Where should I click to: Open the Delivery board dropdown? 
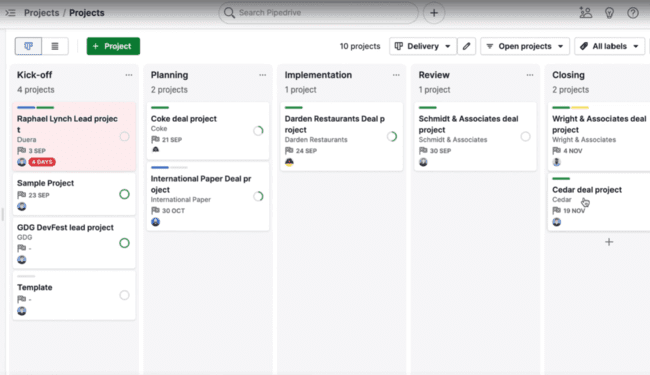423,46
